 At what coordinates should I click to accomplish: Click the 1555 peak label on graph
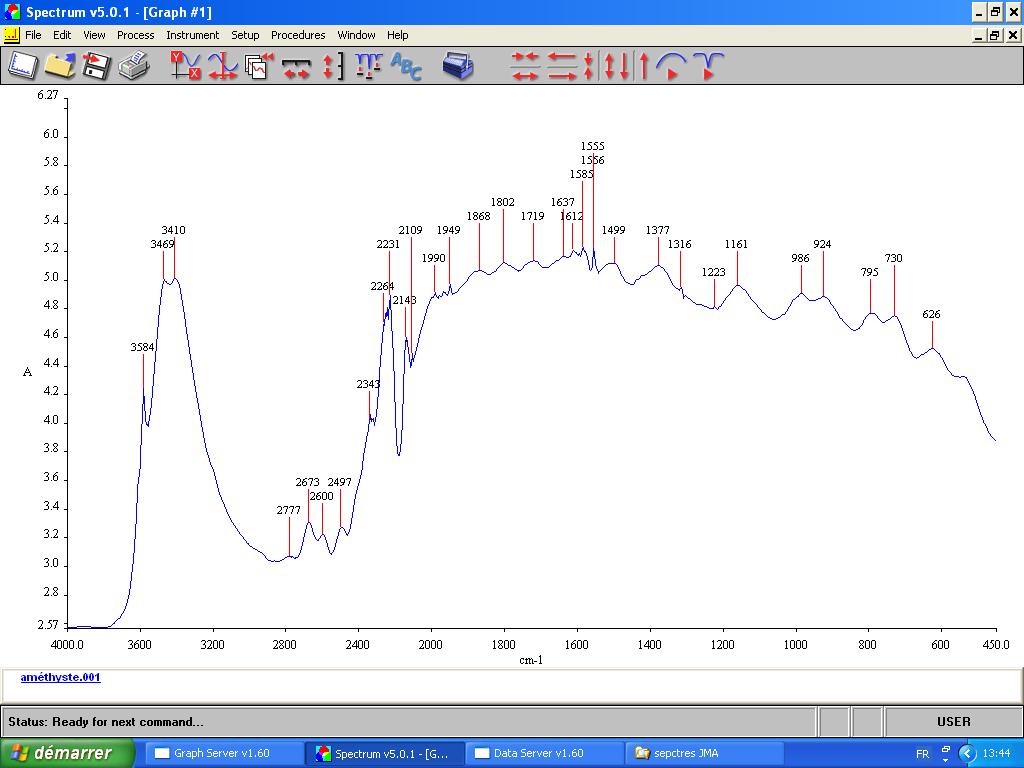[592, 146]
